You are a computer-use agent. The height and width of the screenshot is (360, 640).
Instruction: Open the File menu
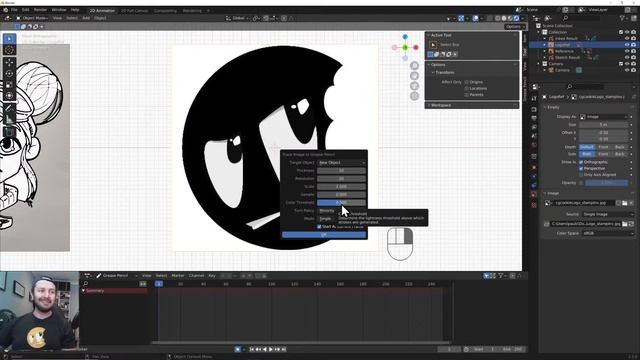(x=14, y=10)
